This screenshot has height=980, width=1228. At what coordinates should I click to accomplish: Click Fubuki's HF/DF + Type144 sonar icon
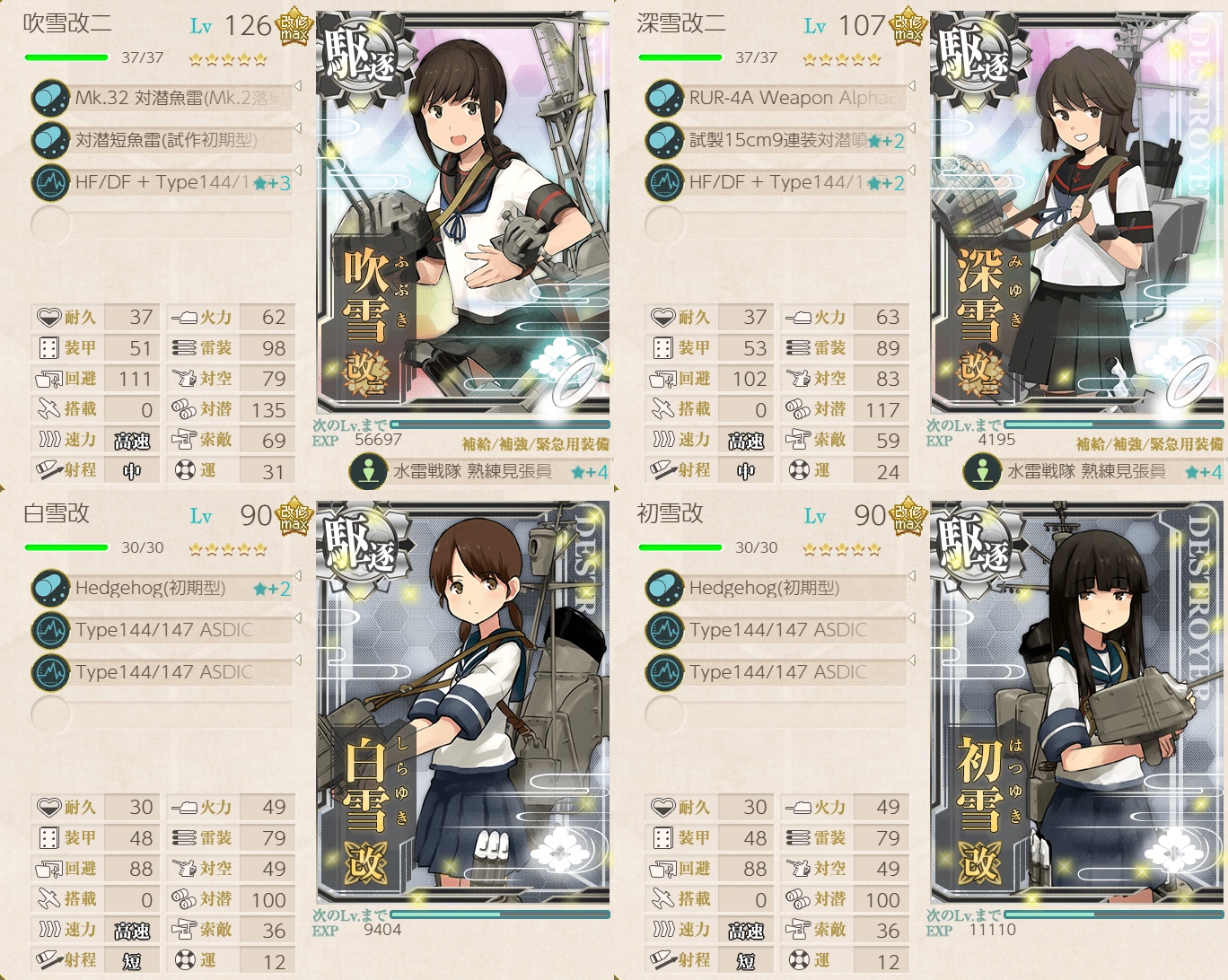pos(50,182)
